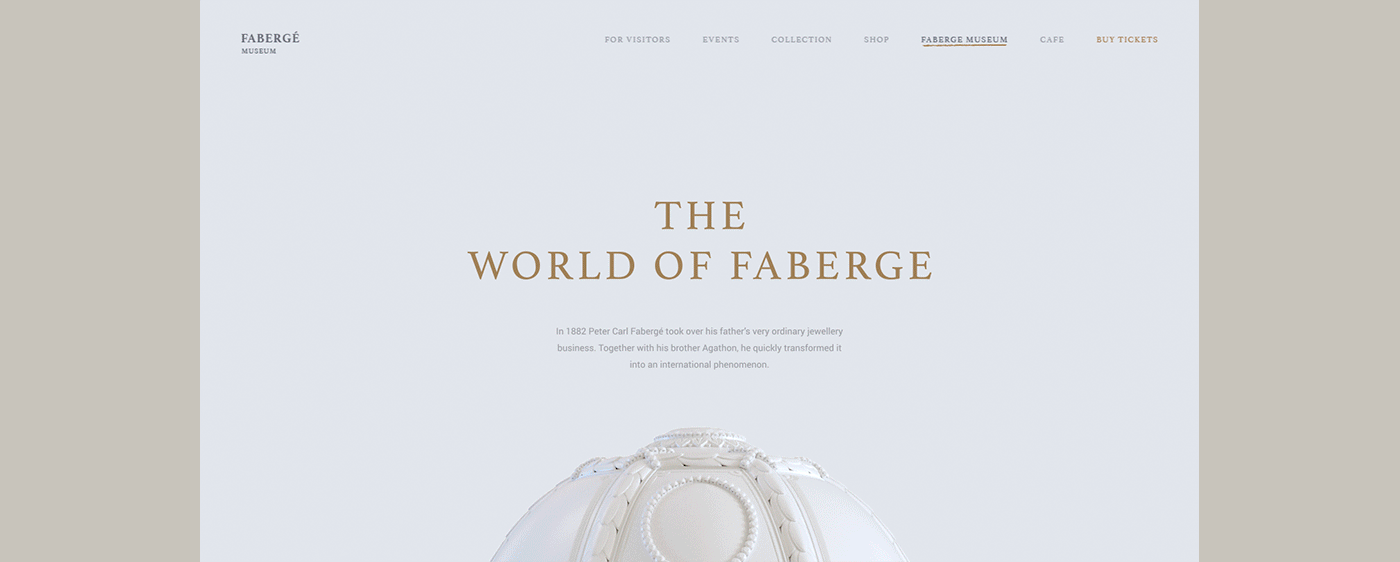Image resolution: width=1400 pixels, height=562 pixels.
Task: Open the Collection navigation link
Action: (x=801, y=40)
